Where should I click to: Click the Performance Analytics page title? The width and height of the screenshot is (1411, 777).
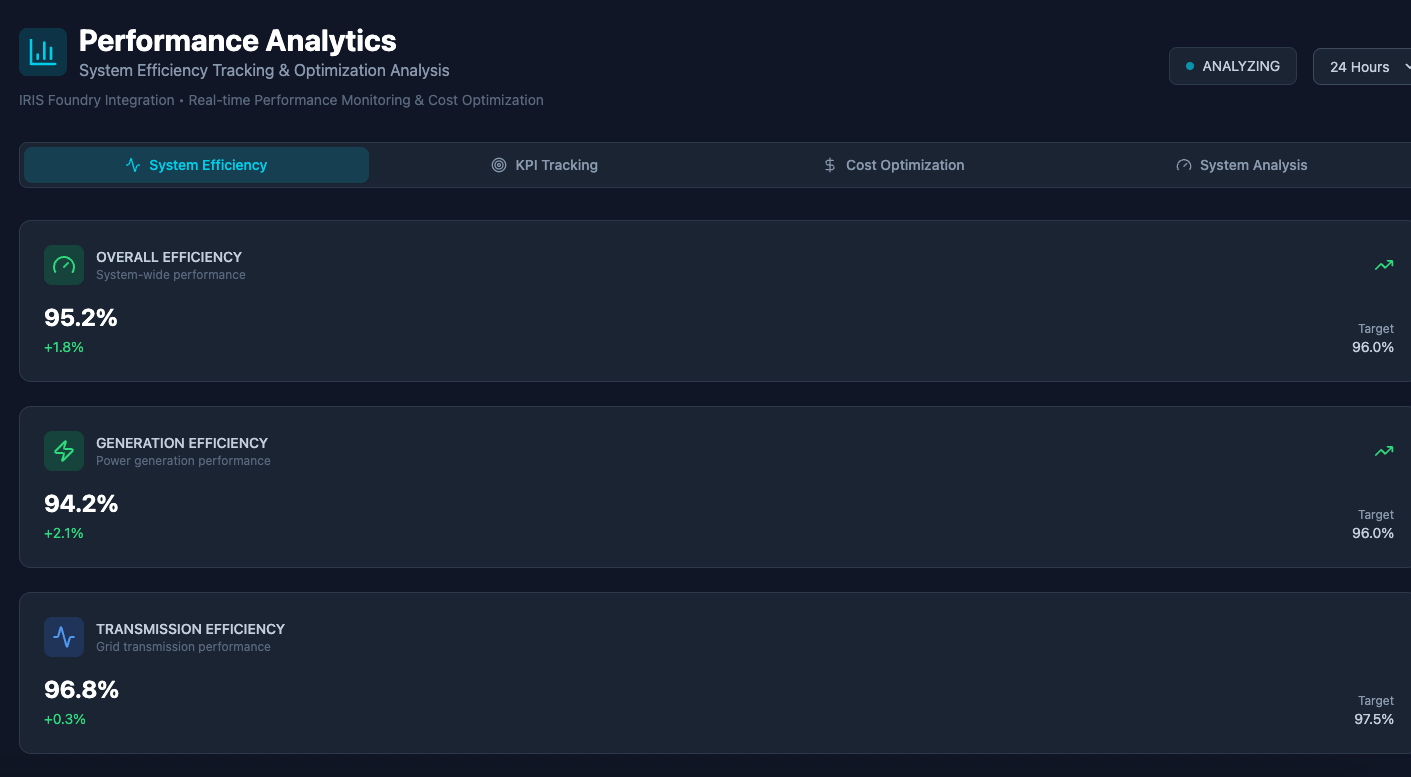[238, 41]
